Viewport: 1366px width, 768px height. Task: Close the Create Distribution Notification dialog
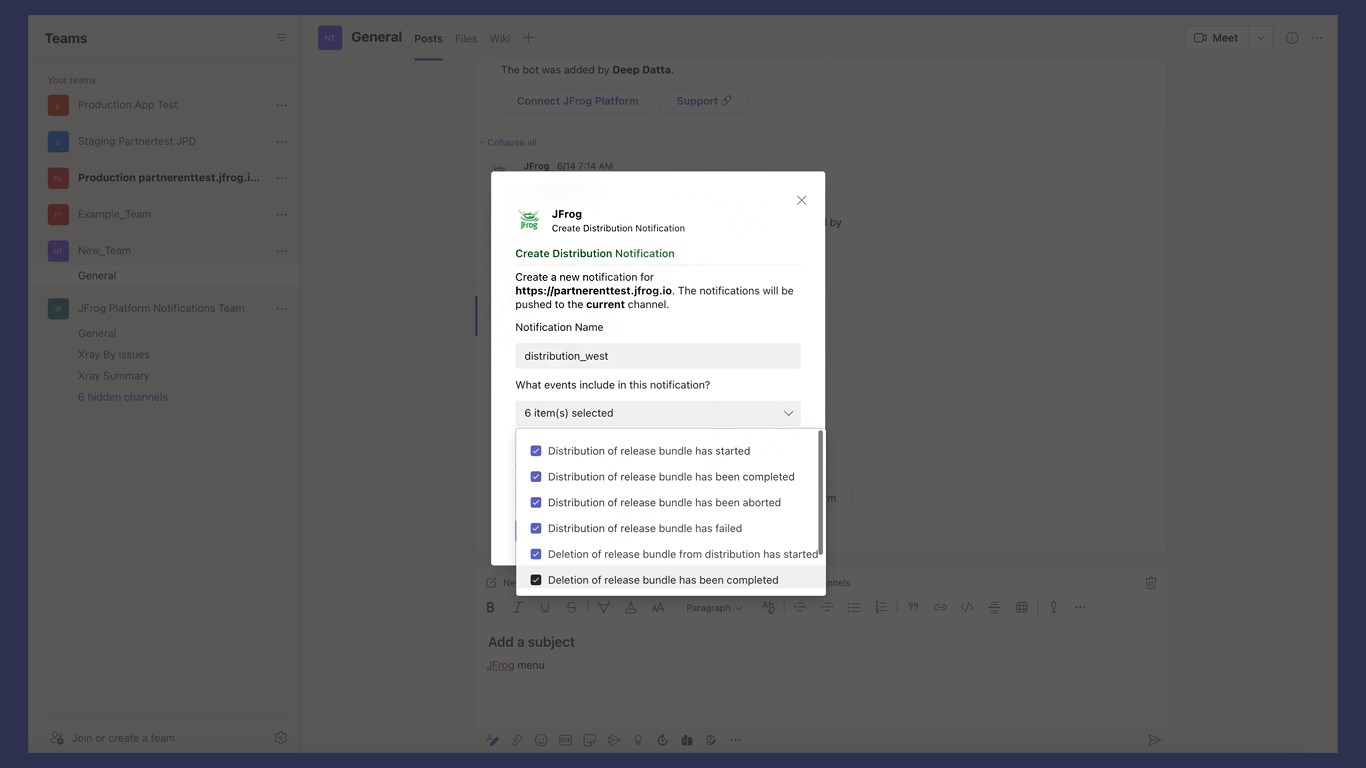801,200
